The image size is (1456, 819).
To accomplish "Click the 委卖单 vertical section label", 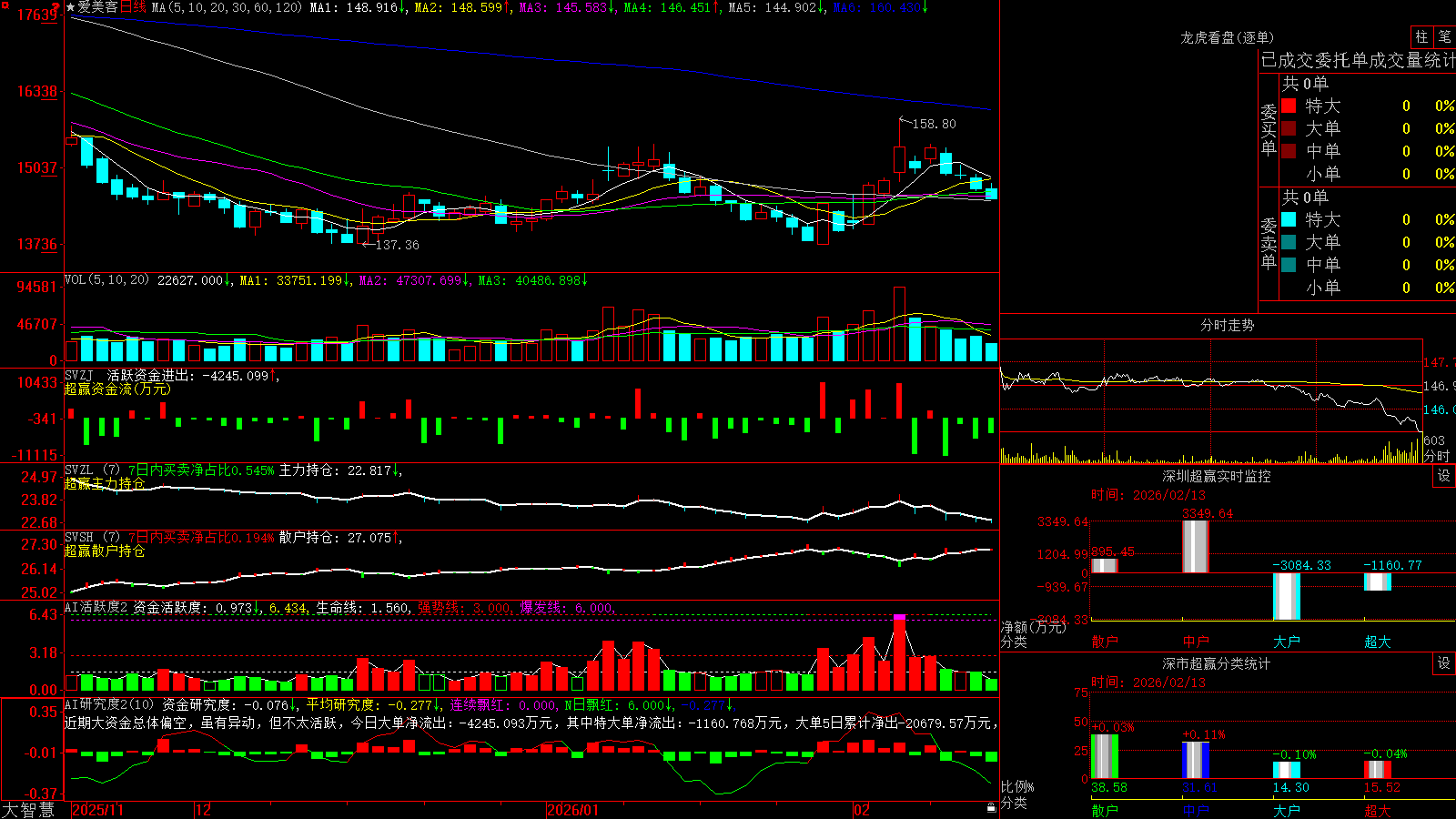I will [1269, 244].
